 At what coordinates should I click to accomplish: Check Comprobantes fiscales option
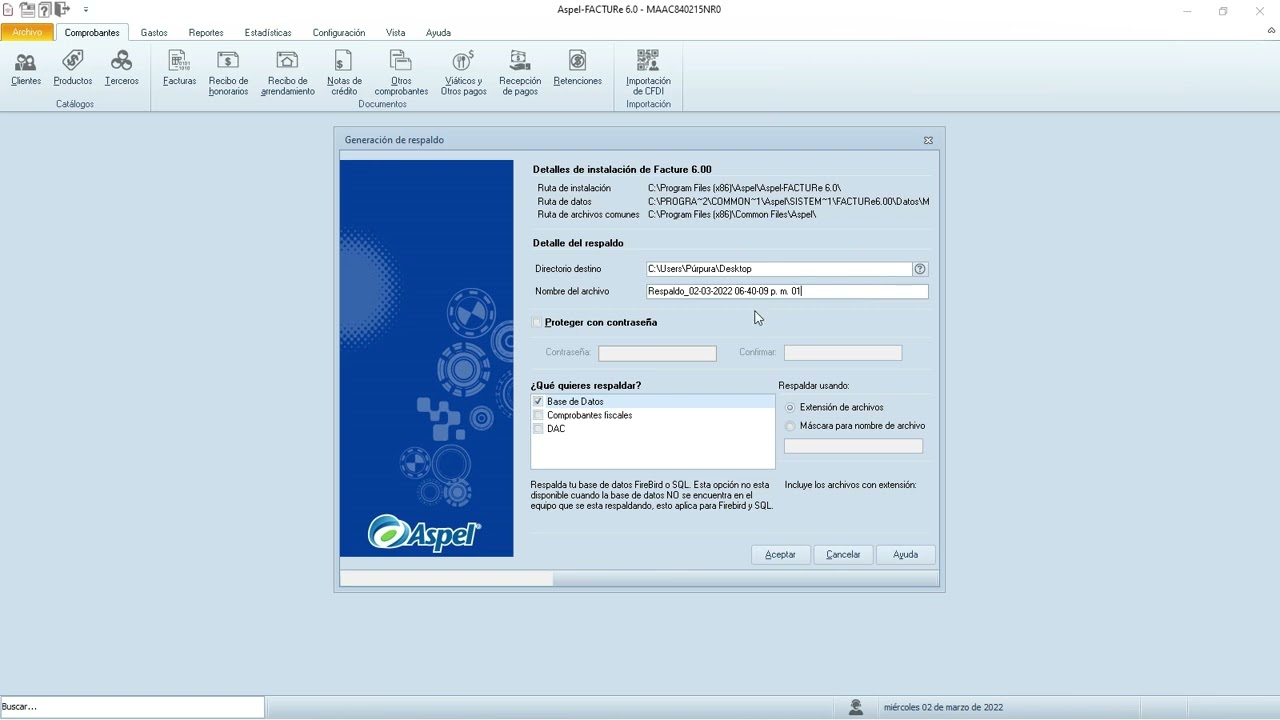(538, 415)
